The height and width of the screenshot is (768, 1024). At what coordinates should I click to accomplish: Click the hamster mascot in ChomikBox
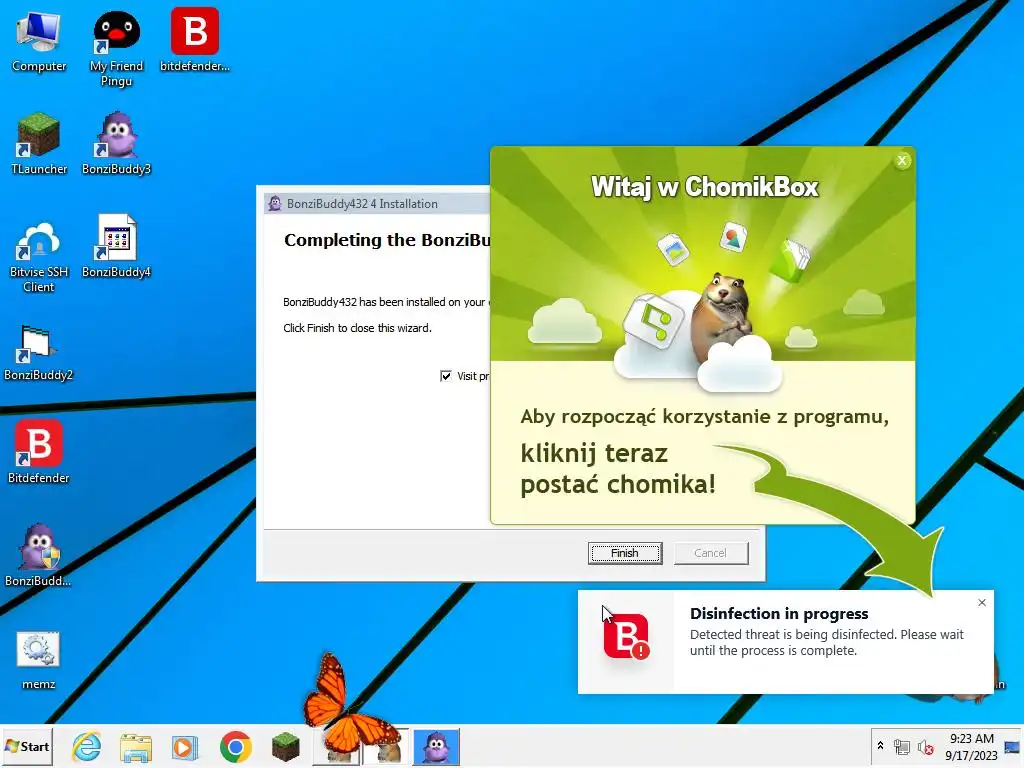coord(722,315)
